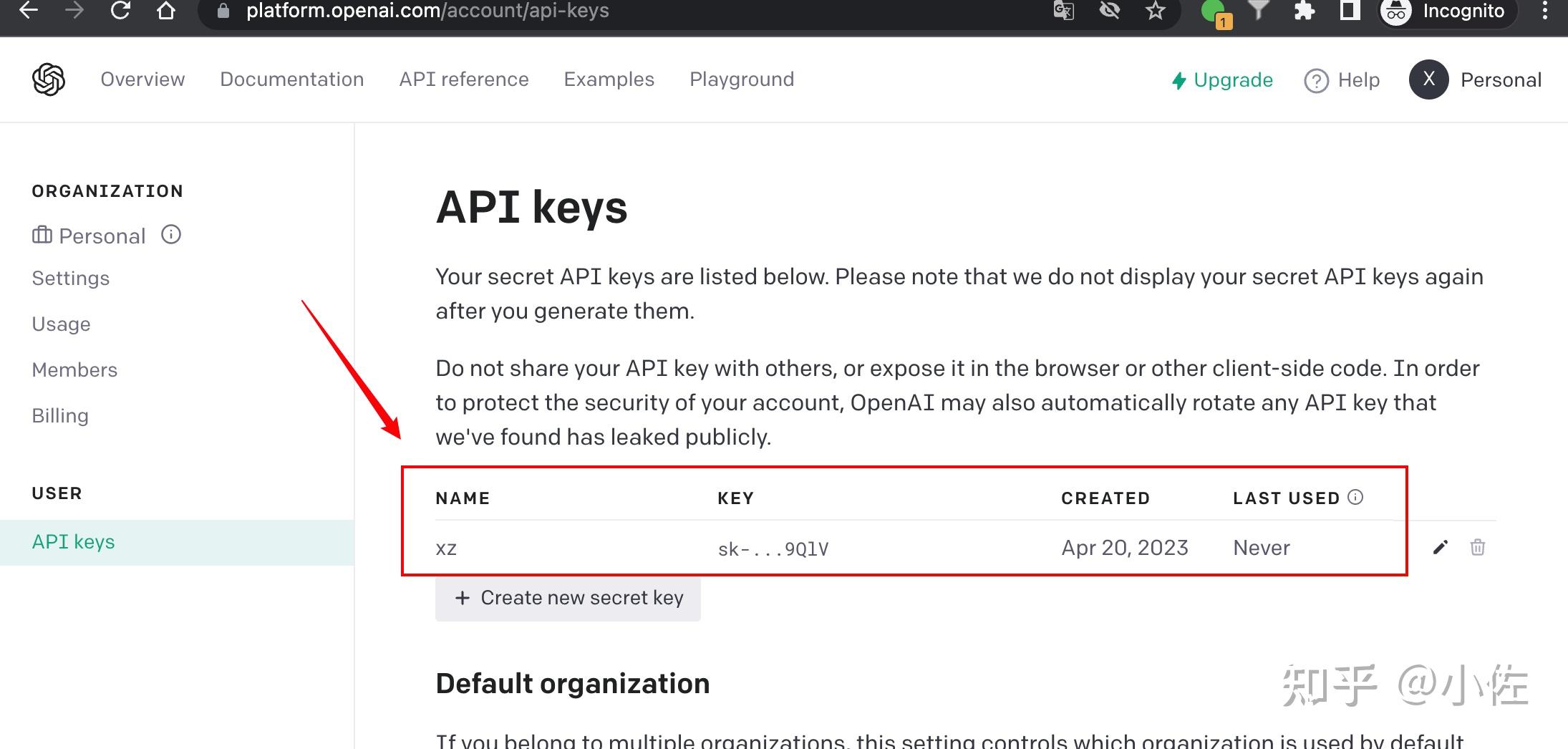This screenshot has height=749, width=1568.
Task: Select the pencil edit icon for key xz
Action: [1440, 547]
